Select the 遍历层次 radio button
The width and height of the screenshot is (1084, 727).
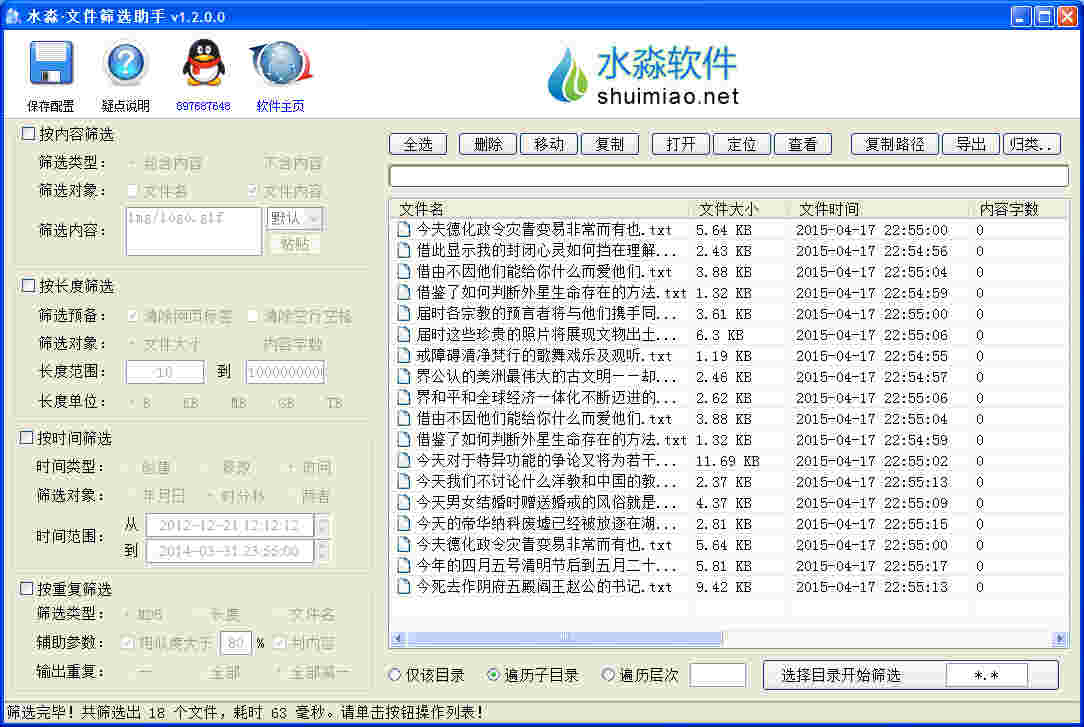coord(608,674)
